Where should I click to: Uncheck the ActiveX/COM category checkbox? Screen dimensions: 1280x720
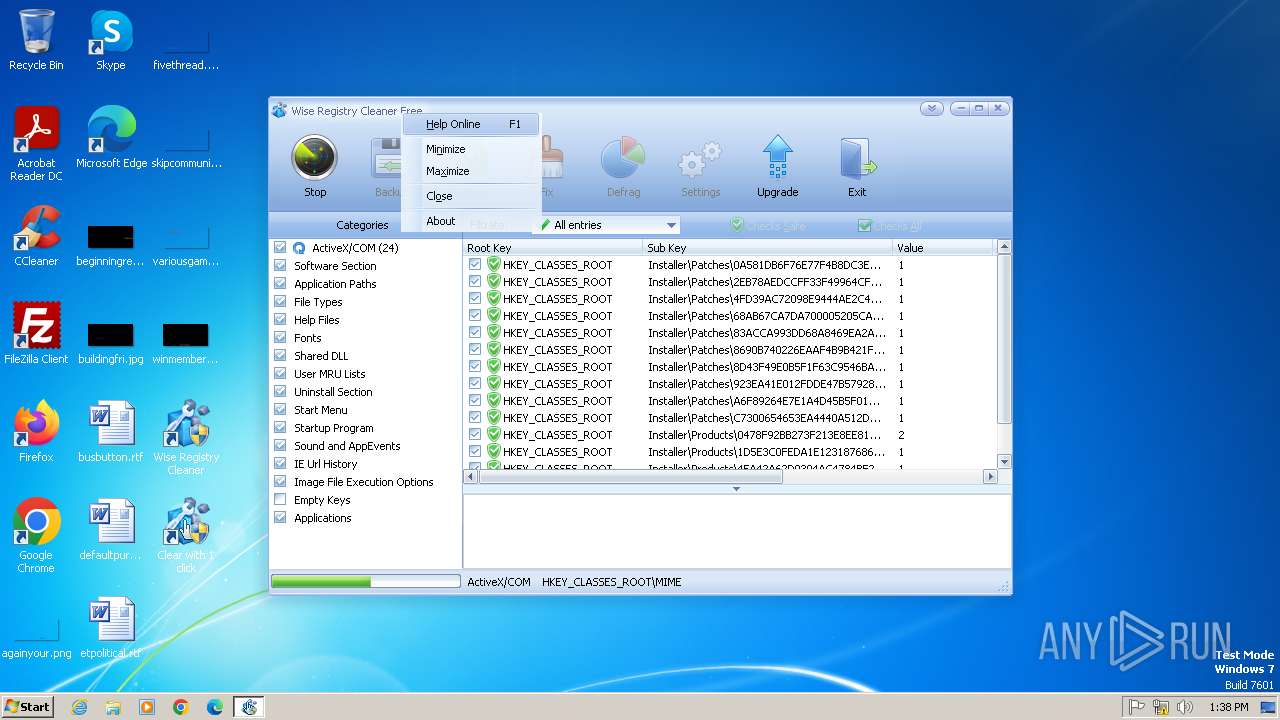[280, 247]
